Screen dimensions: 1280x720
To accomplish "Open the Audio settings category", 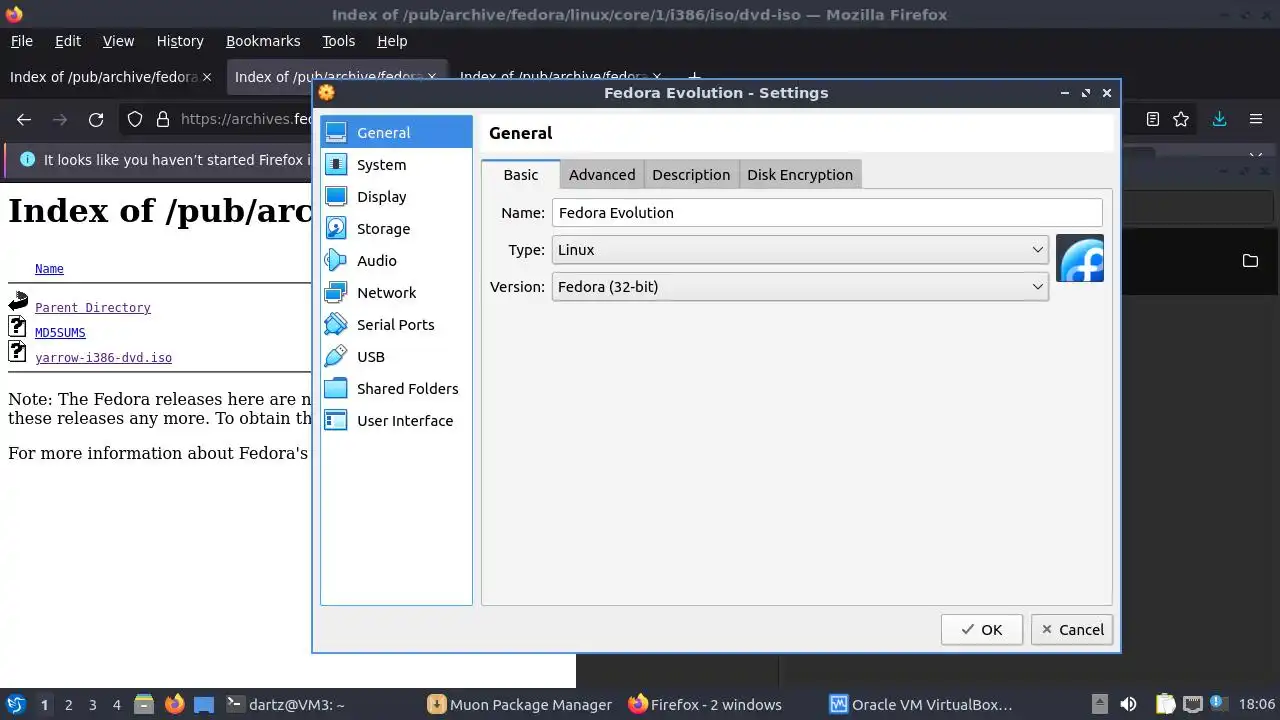I will 396,260.
